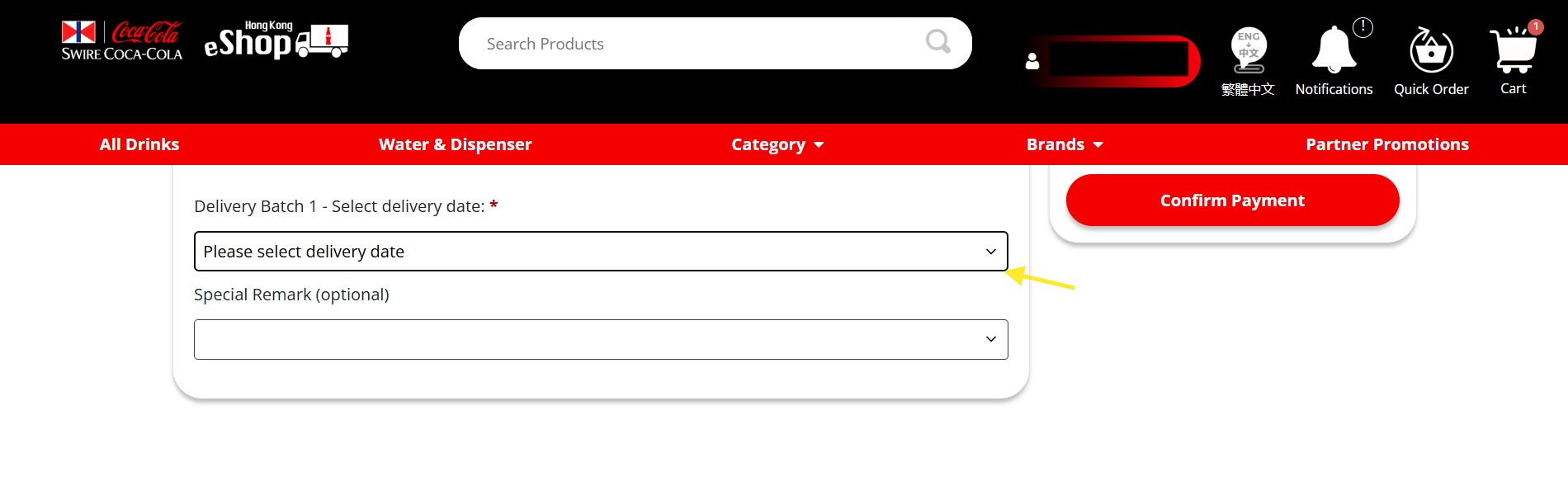Screen dimensions: 1568x481
Task: Click the Swire Coca-Cola logo
Action: tap(121, 41)
